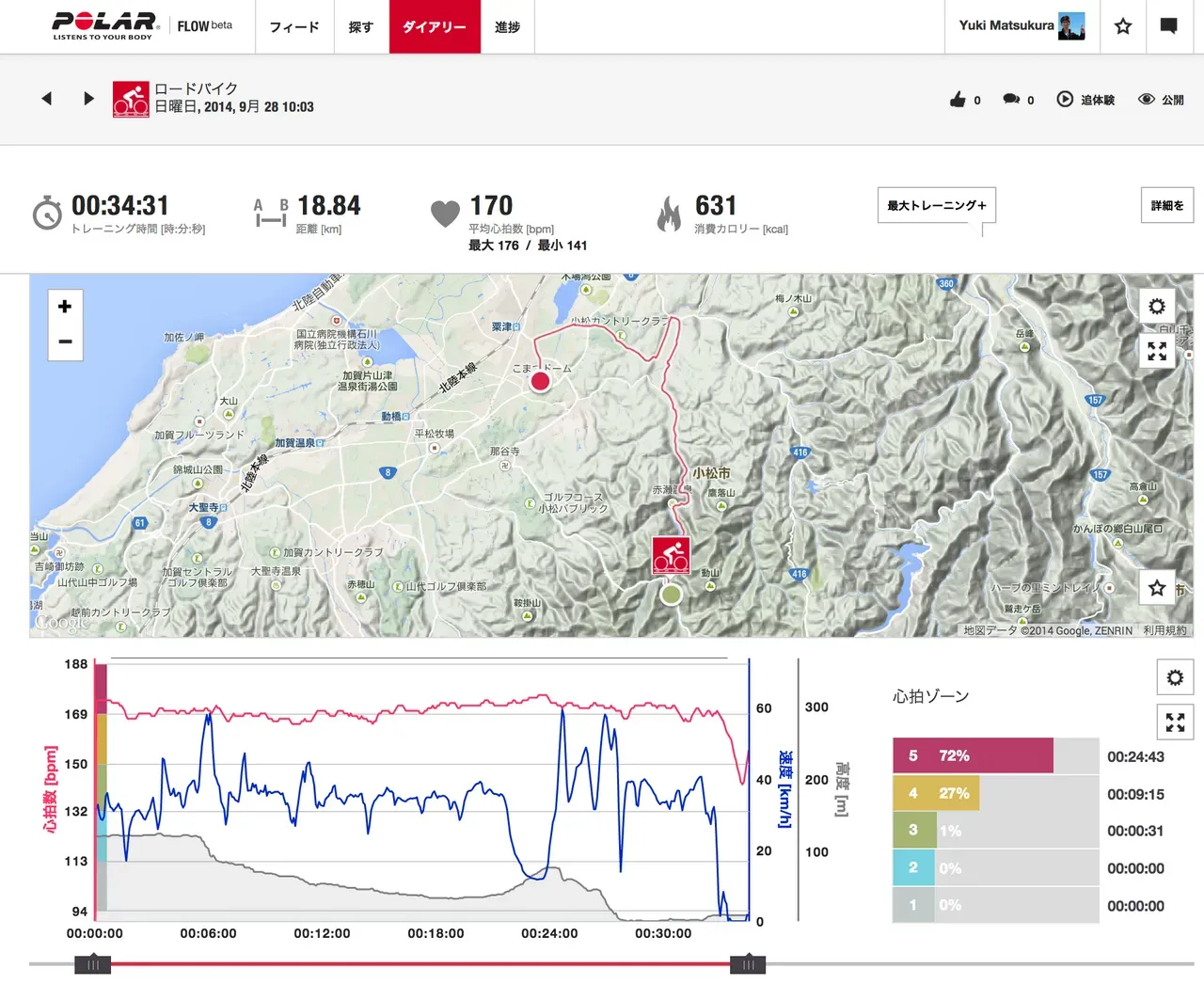Go to the previous session with left arrow
This screenshot has height=984, width=1204.
[46, 98]
